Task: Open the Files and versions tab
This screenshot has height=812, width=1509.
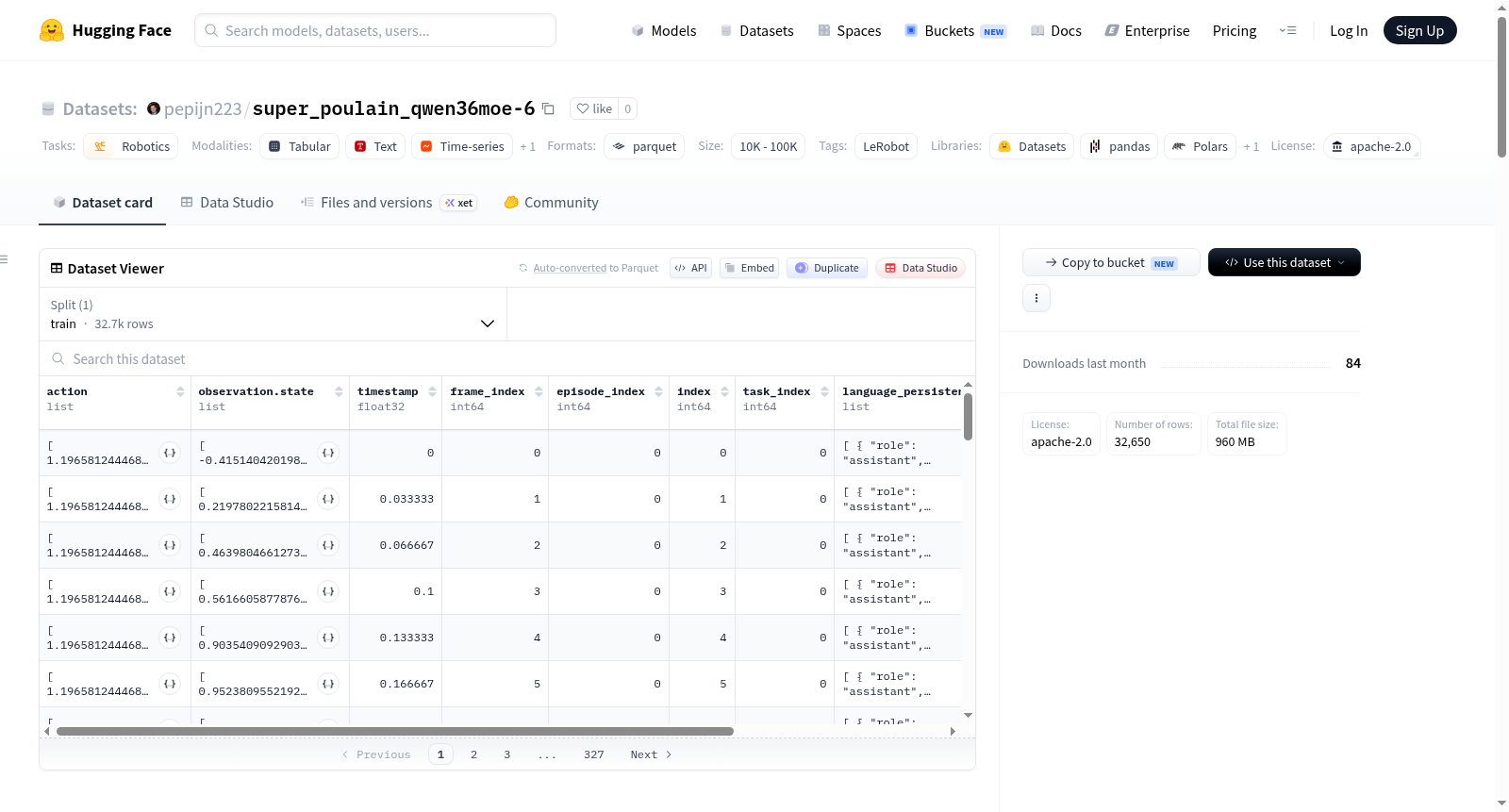Action: tap(389, 202)
